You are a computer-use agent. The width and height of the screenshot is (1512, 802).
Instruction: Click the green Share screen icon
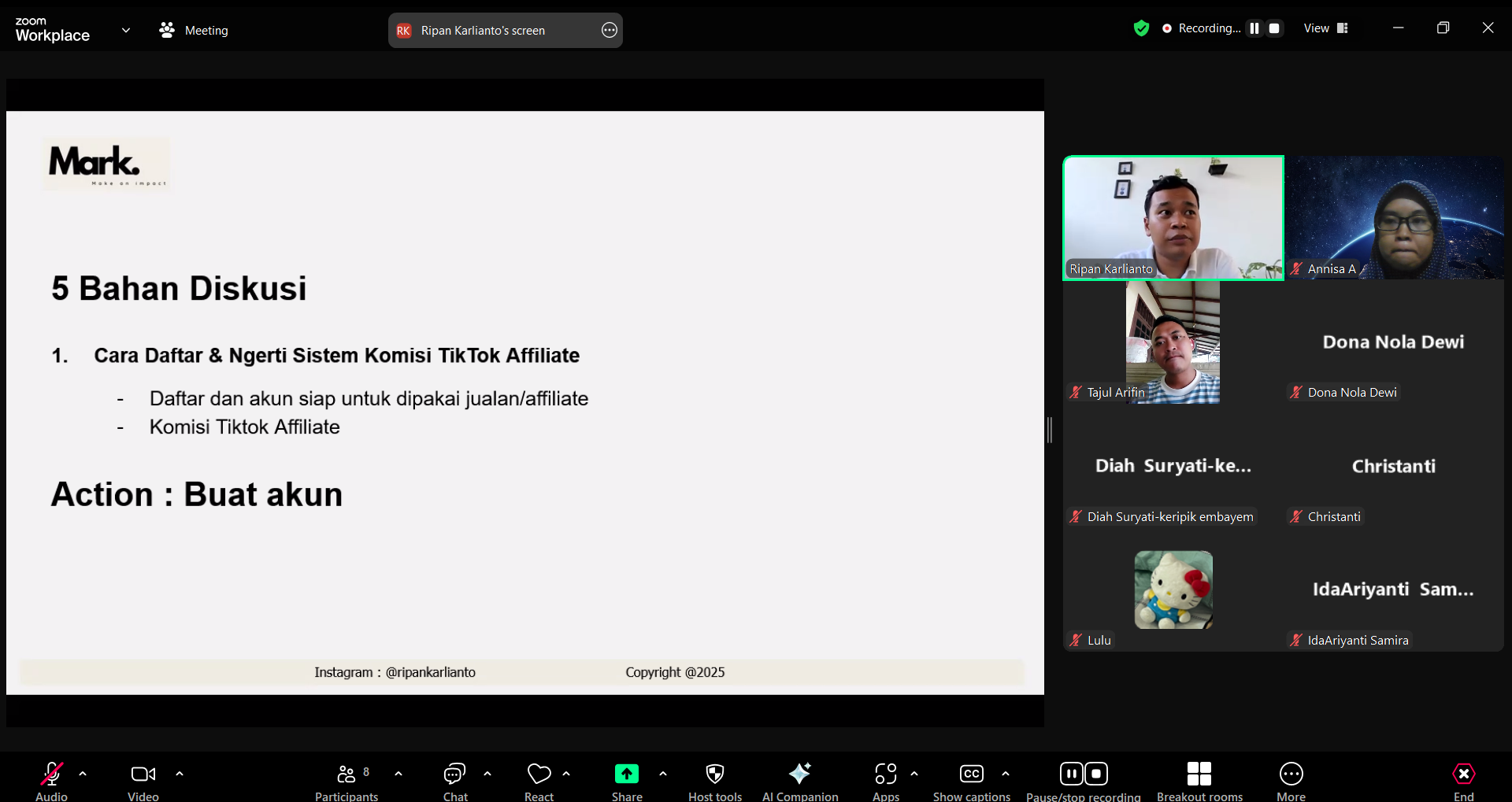point(627,774)
